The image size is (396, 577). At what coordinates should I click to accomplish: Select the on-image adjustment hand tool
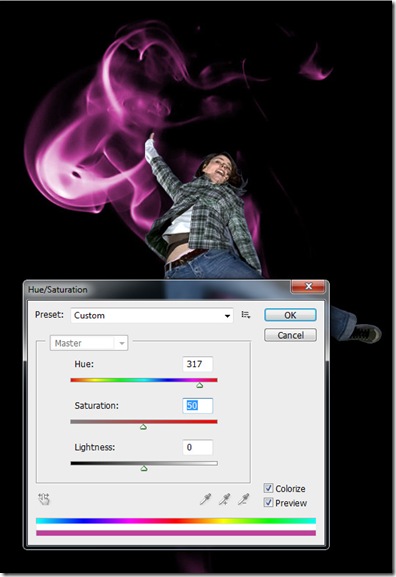pos(44,499)
